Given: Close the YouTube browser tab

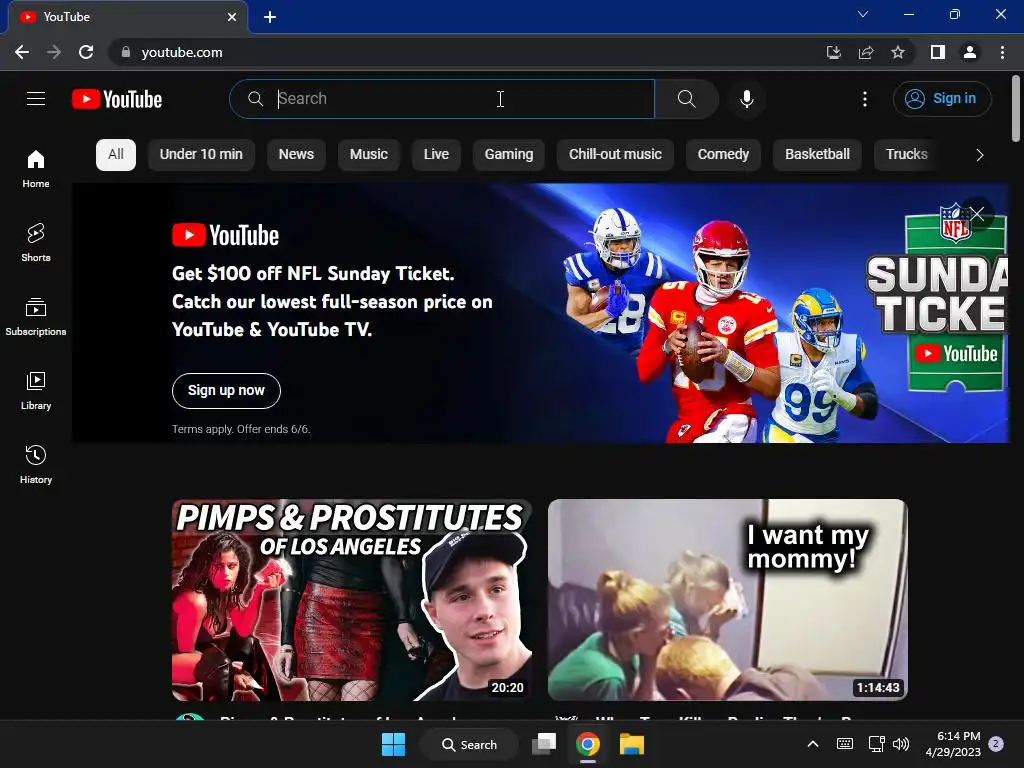Looking at the screenshot, I should [x=232, y=17].
